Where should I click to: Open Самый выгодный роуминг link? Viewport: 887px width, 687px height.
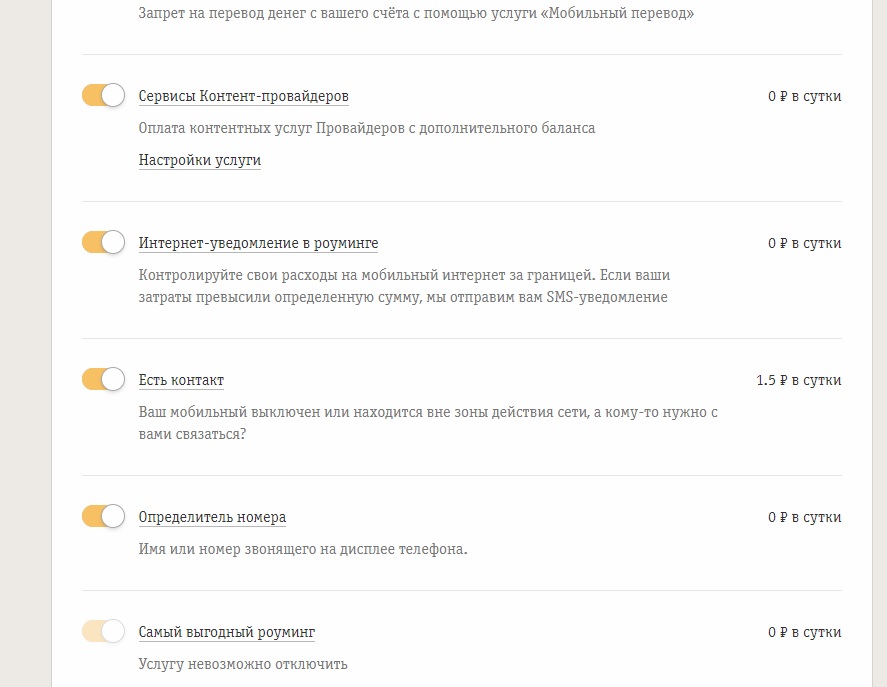227,632
